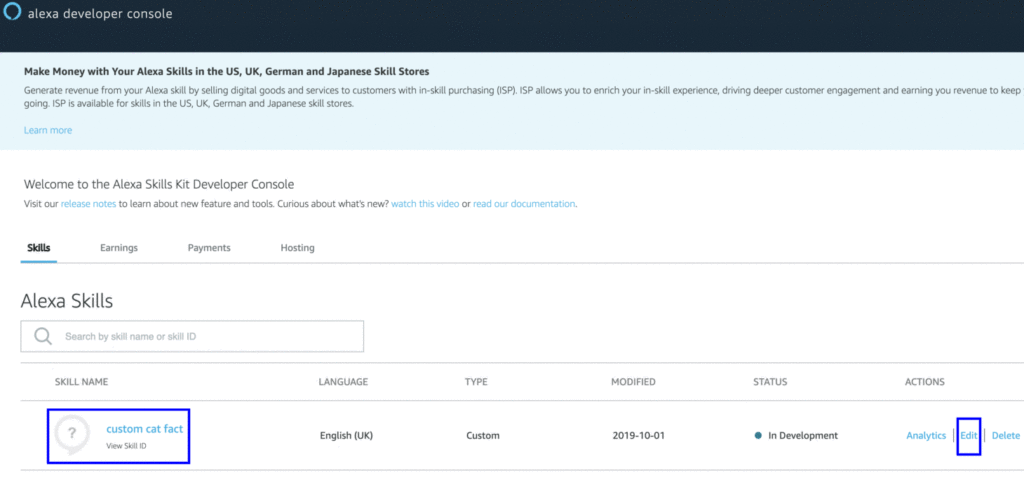Delete the custom cat fact skill
The height and width of the screenshot is (478, 1024).
click(1006, 436)
